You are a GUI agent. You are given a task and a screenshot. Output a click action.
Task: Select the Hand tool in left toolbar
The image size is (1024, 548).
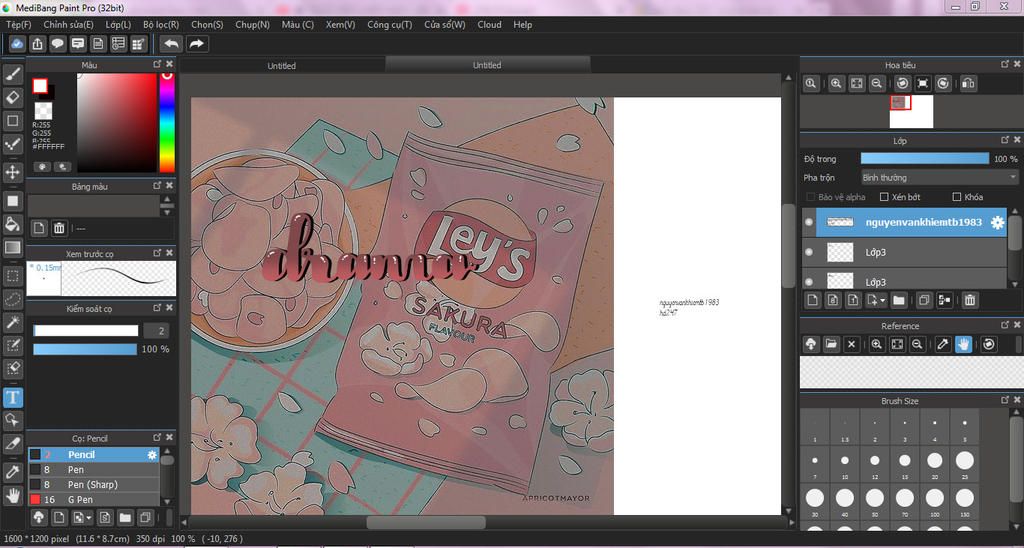pyautogui.click(x=12, y=495)
